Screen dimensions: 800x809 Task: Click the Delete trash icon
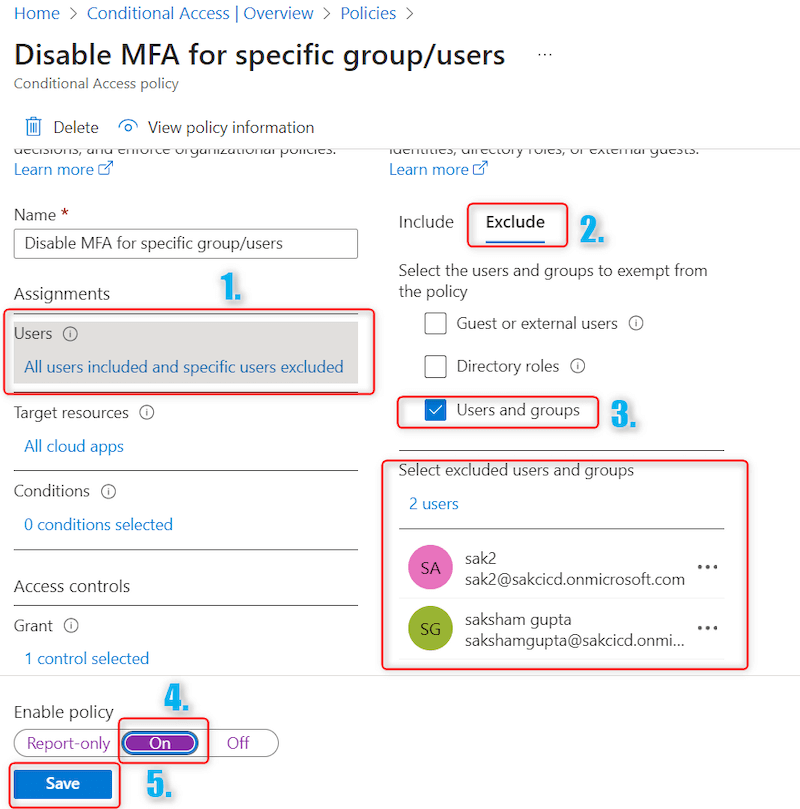pos(31,127)
